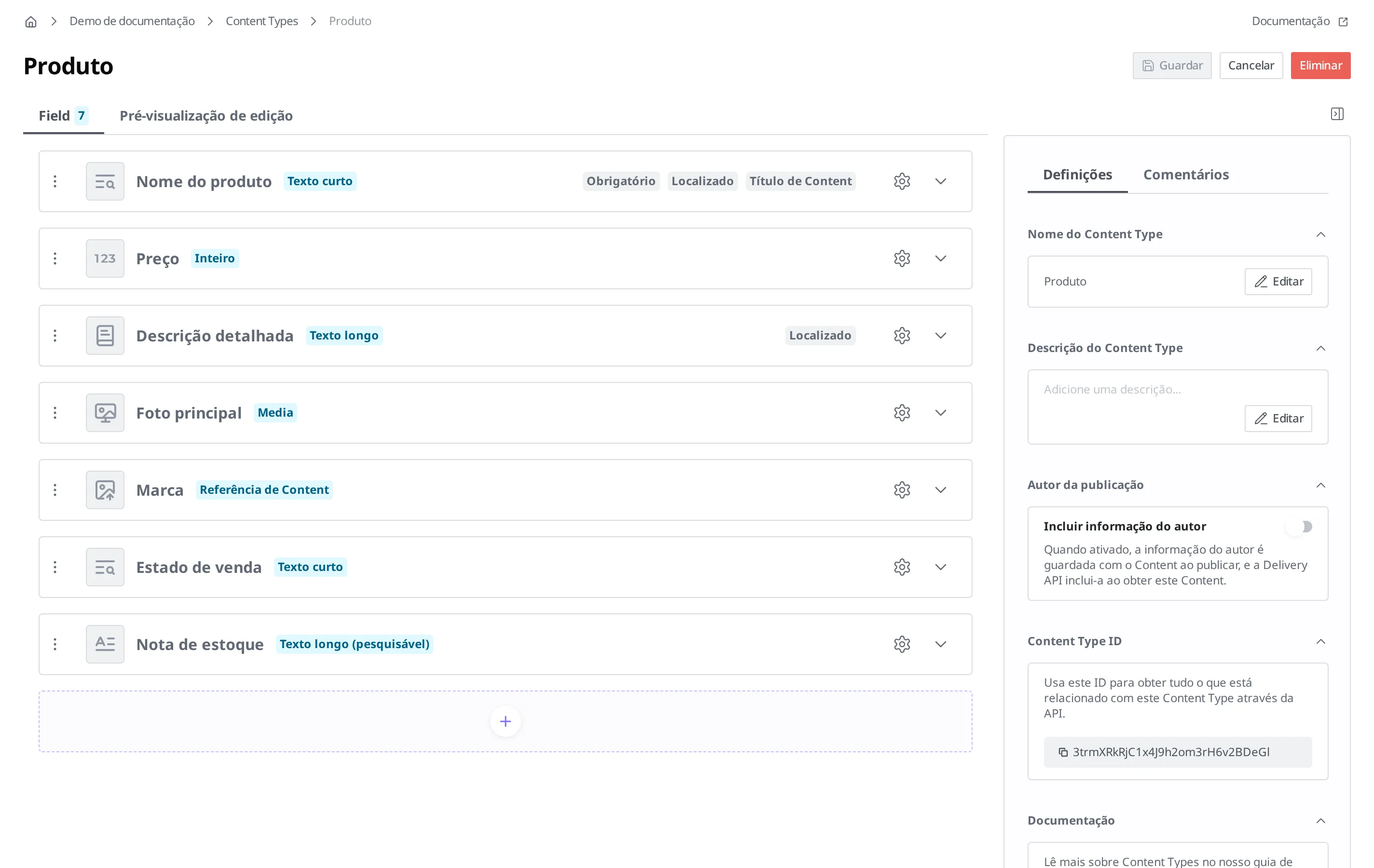The height and width of the screenshot is (868, 1374).
Task: Switch to Pré-visualização de edição tab
Action: click(x=206, y=116)
